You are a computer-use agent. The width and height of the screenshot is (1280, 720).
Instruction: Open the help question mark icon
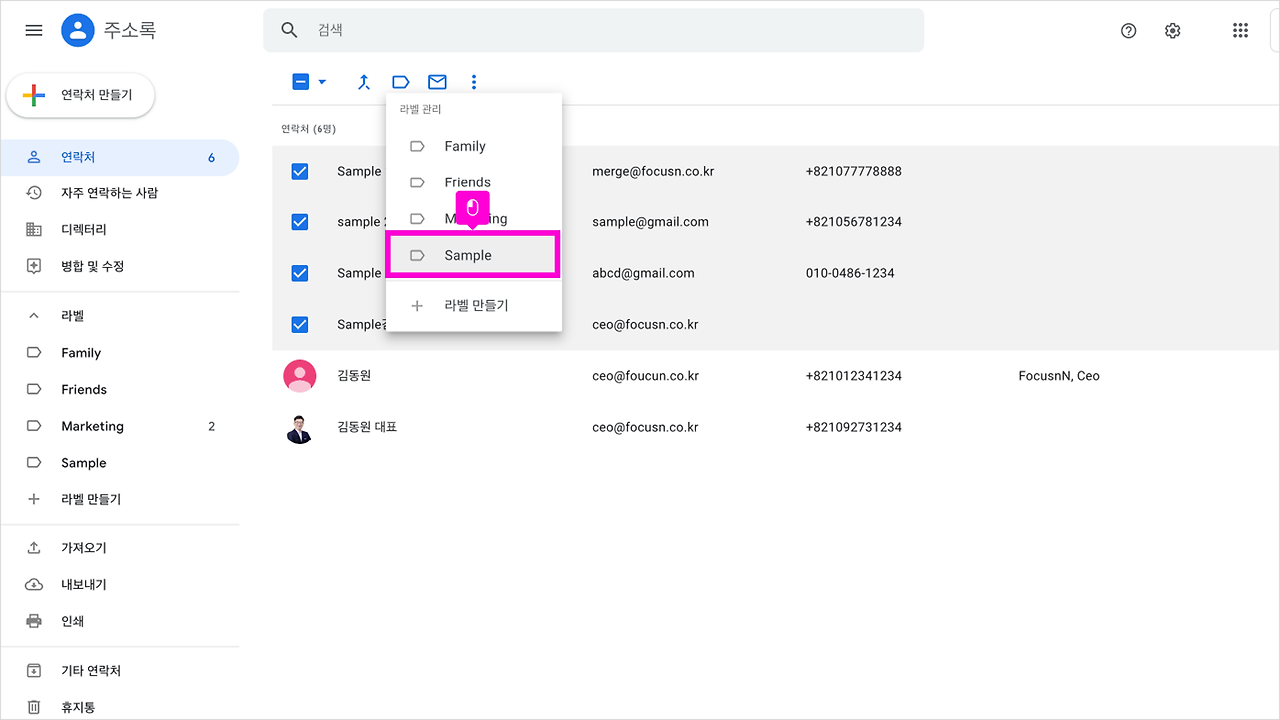click(1129, 30)
